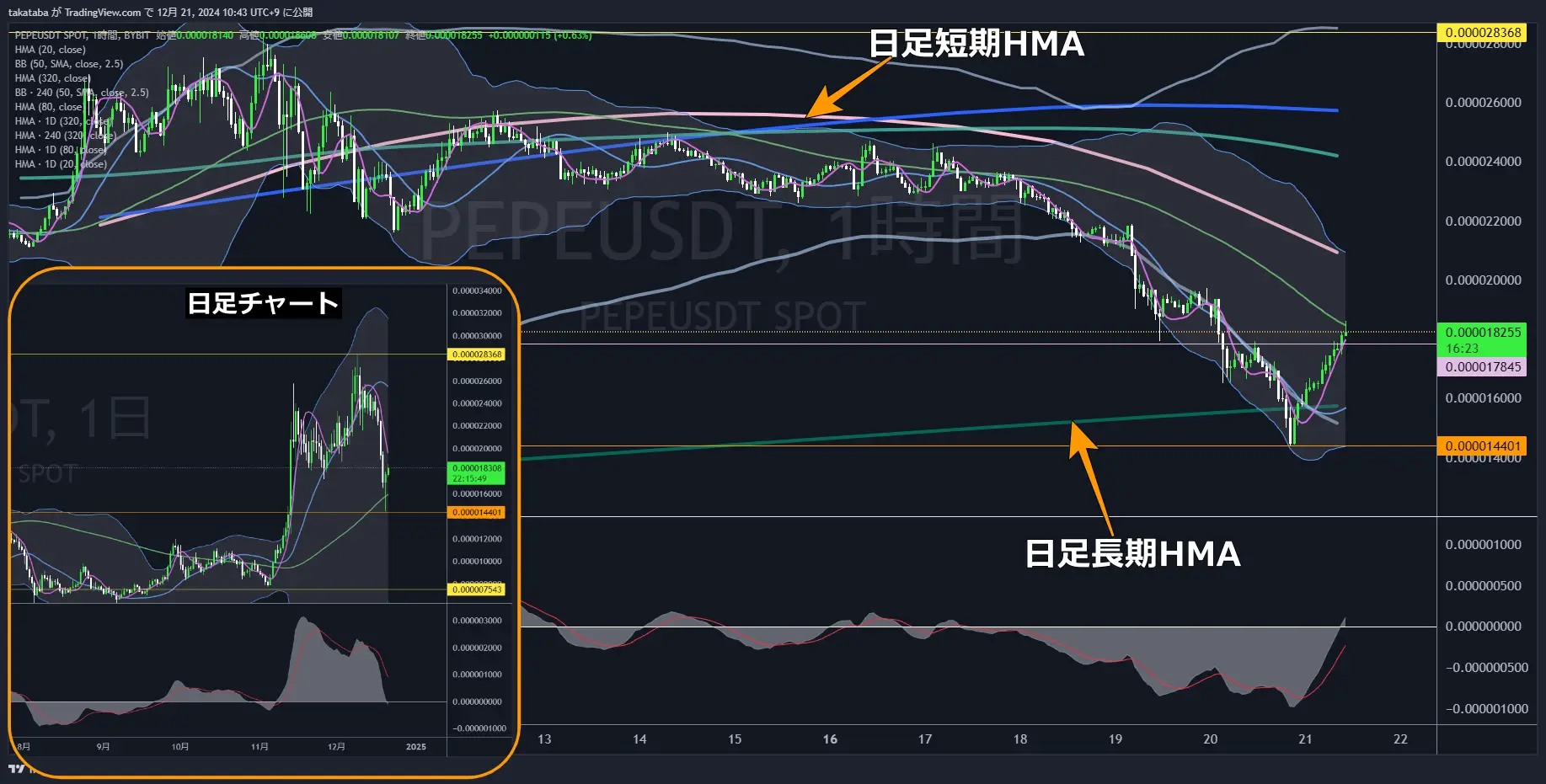This screenshot has height=784, width=1546.
Task: Select the PEPEUSDT SPOT, 1時間, BYBIT symbol legend
Action: point(82,35)
